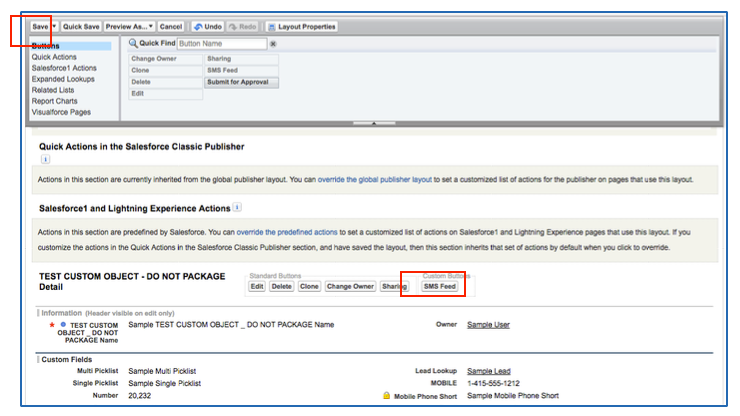Select the Multi Picklist field label
The width and height of the screenshot is (740, 416).
[x=98, y=371]
